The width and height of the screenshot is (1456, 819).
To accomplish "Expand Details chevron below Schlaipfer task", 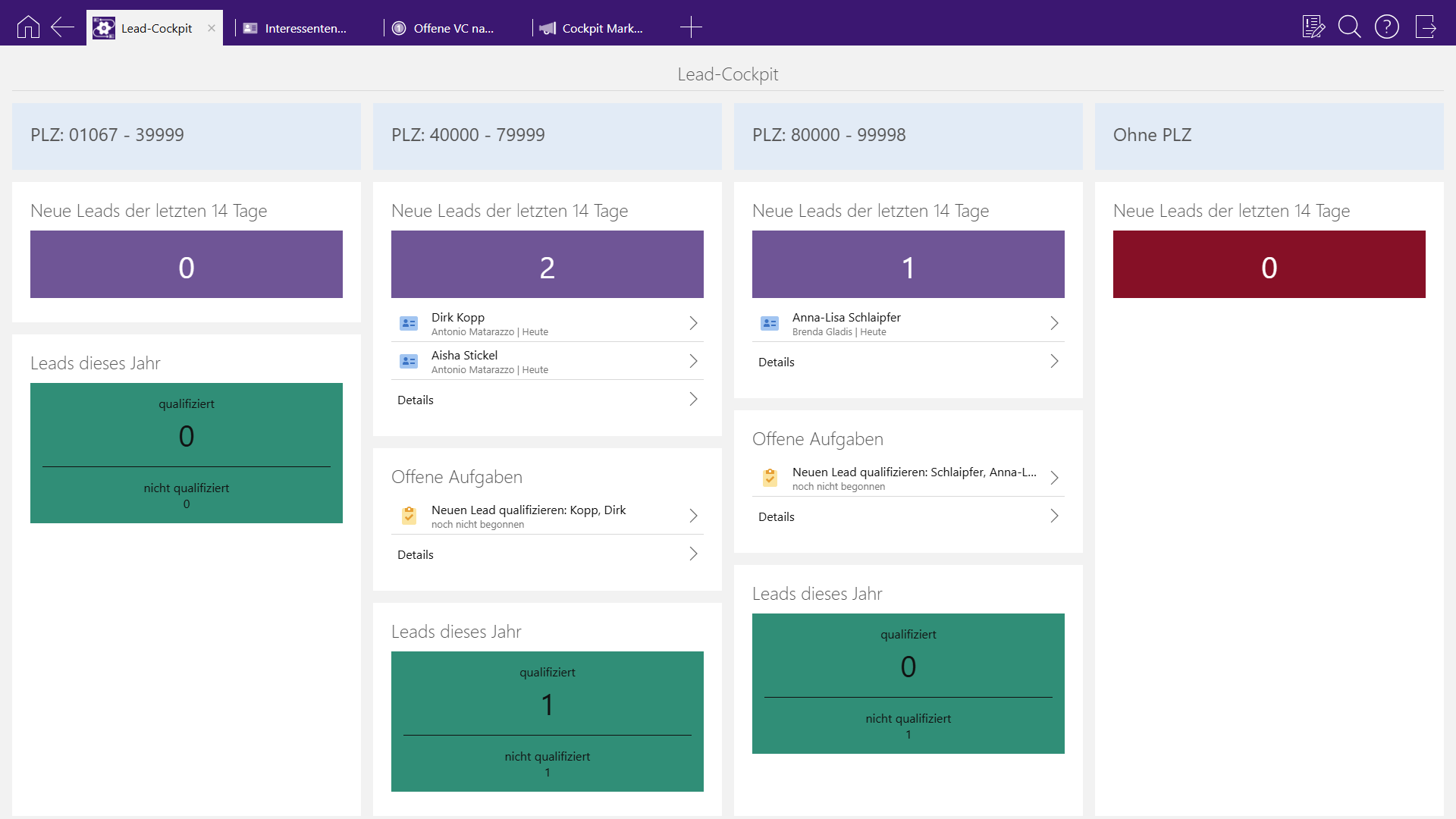I will pos(1054,516).
